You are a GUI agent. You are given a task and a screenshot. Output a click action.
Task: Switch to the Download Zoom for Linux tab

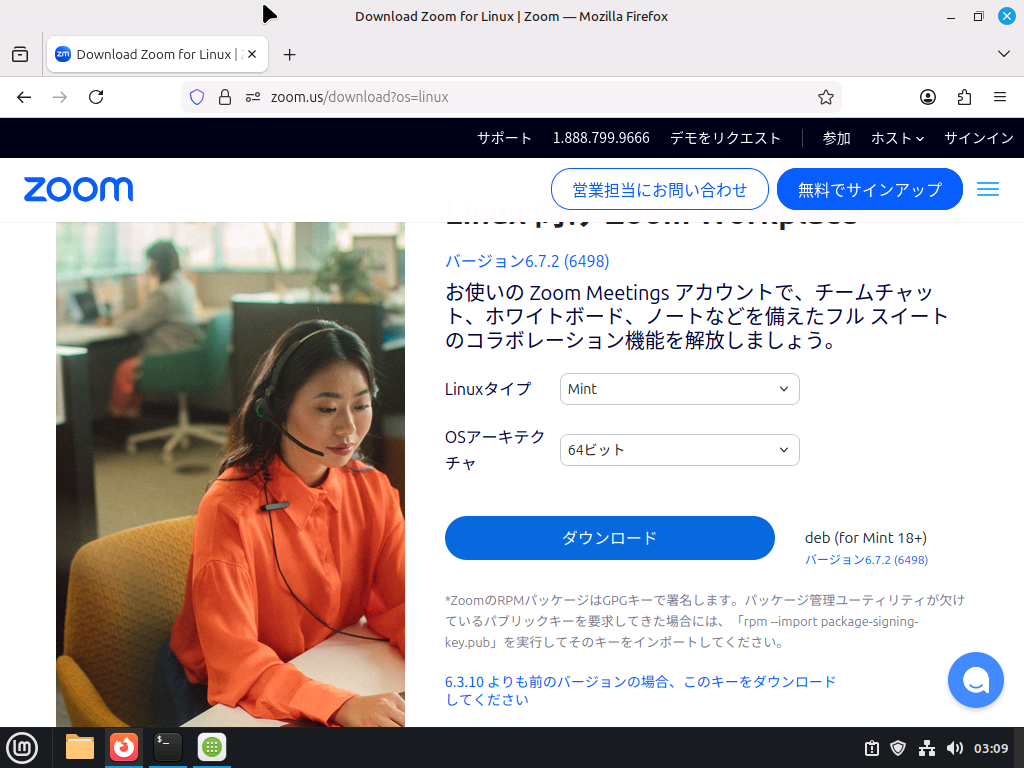pyautogui.click(x=148, y=54)
